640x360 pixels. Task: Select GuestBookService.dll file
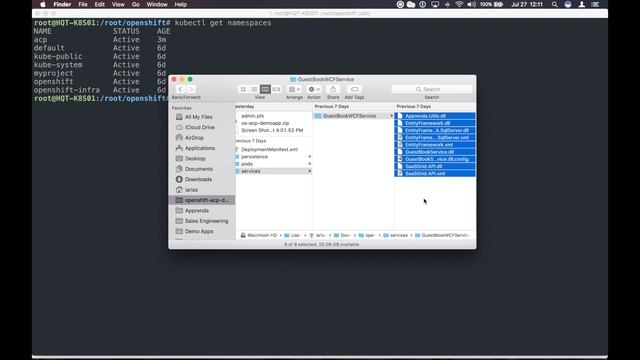tap(435, 152)
